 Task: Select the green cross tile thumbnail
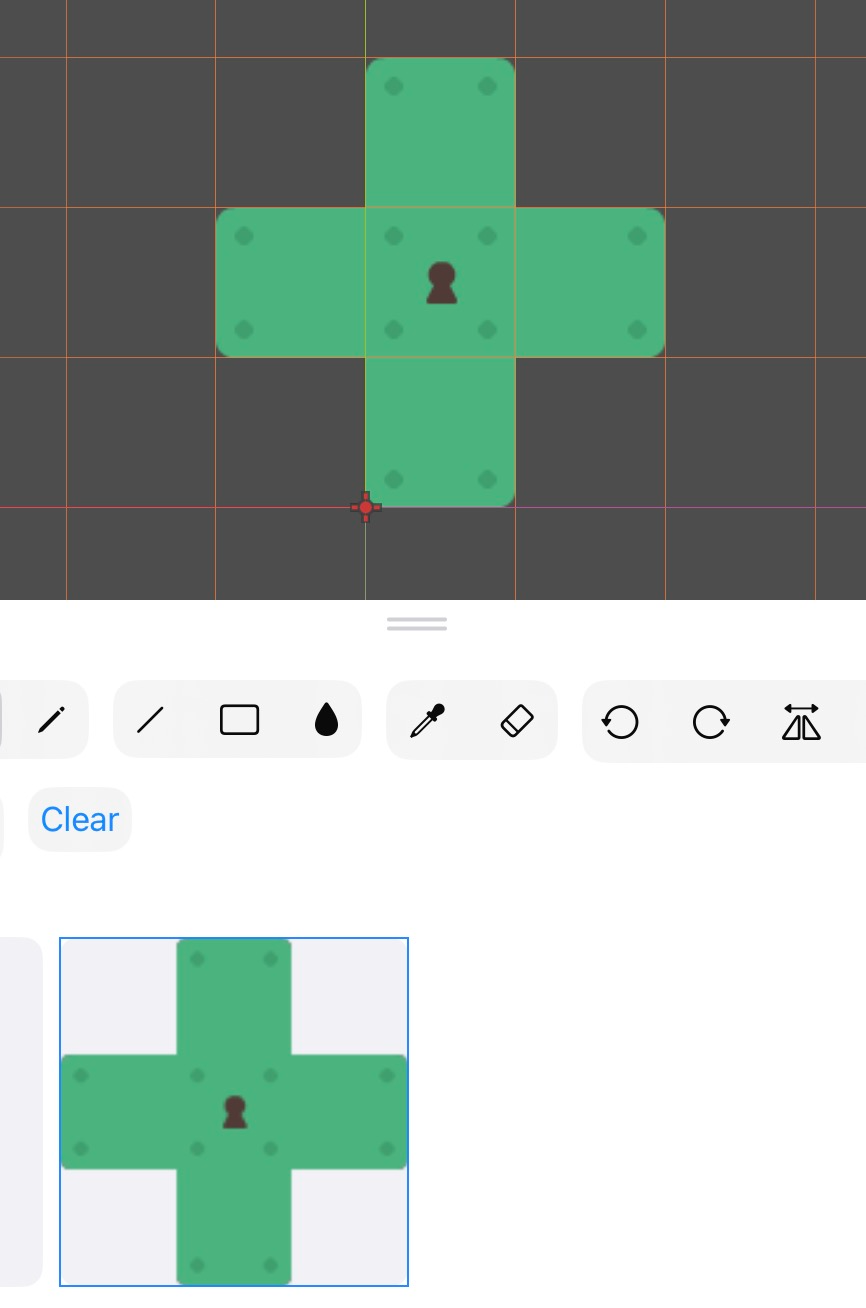pos(234,1112)
